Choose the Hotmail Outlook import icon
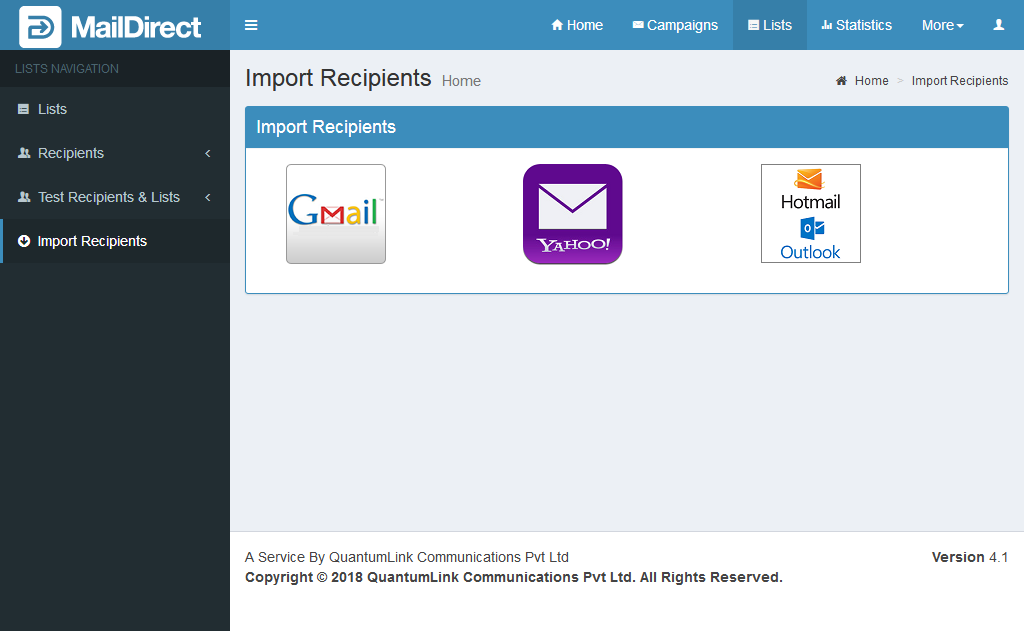Screen dimensions: 1024x631 point(810,214)
